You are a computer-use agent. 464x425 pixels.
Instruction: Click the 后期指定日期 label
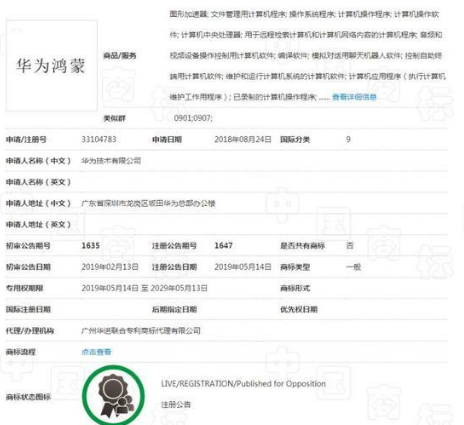tap(174, 310)
